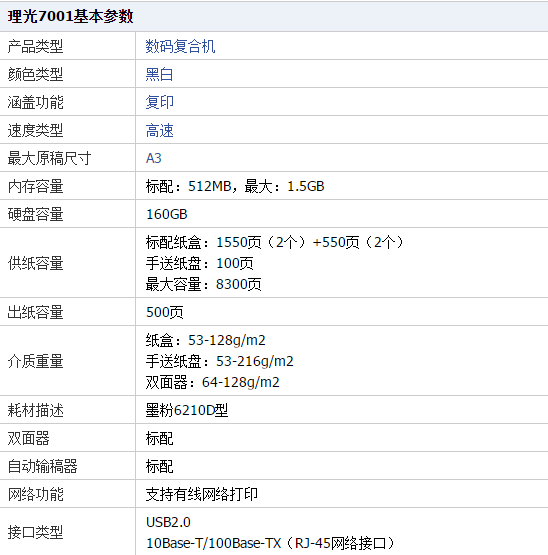Click the 耗材描述 row label
548x555 pixels.
(35, 411)
